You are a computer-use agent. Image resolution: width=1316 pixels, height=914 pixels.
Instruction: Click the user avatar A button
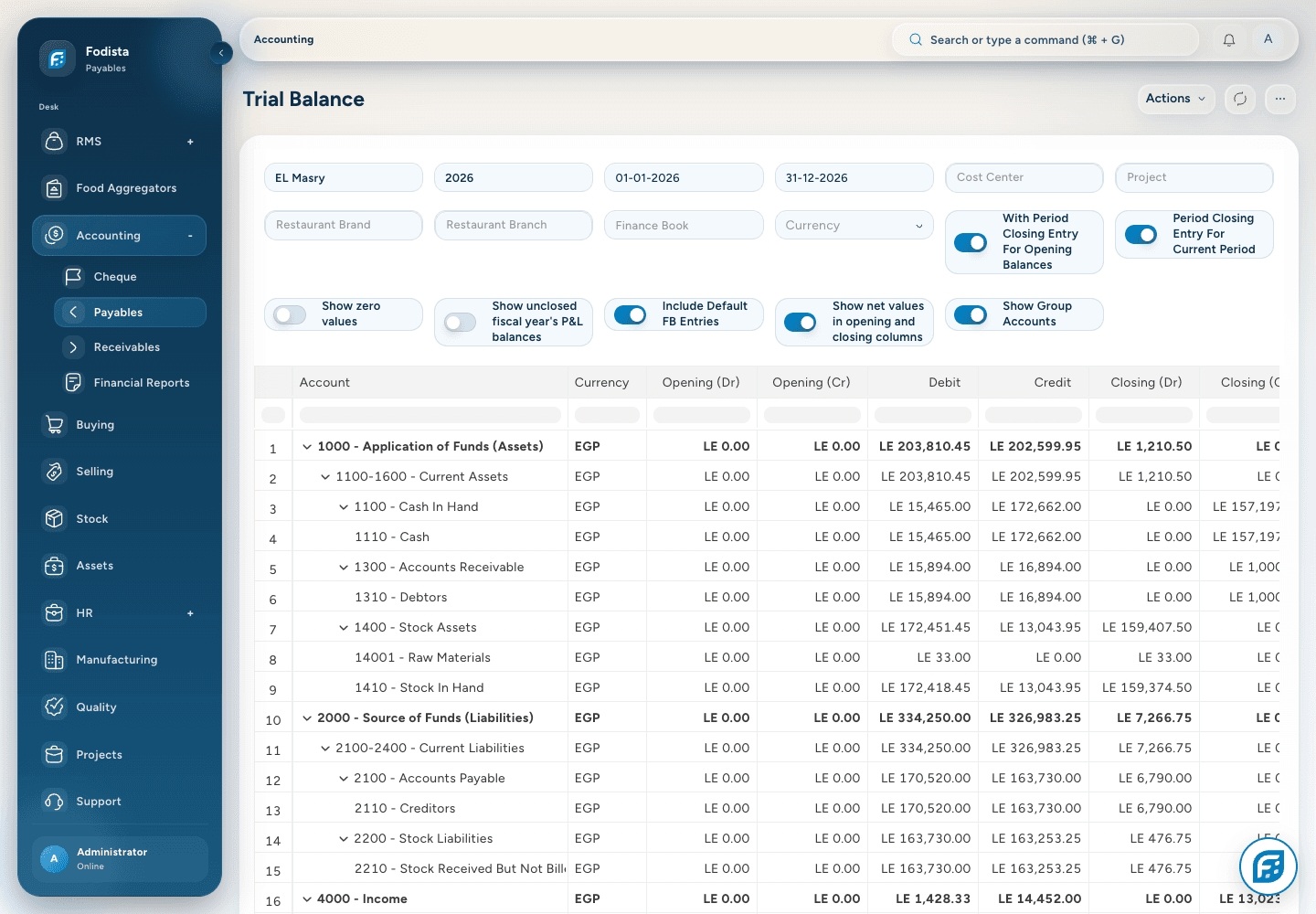(1268, 39)
